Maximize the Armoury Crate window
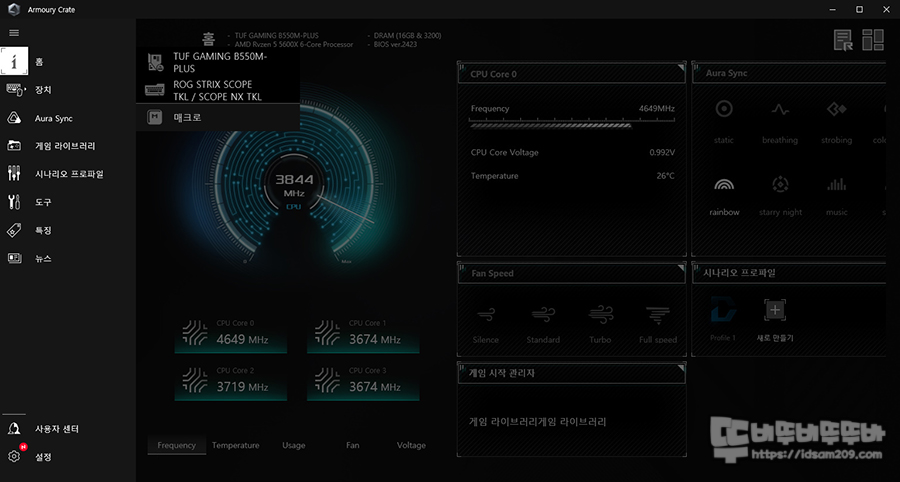 859,10
